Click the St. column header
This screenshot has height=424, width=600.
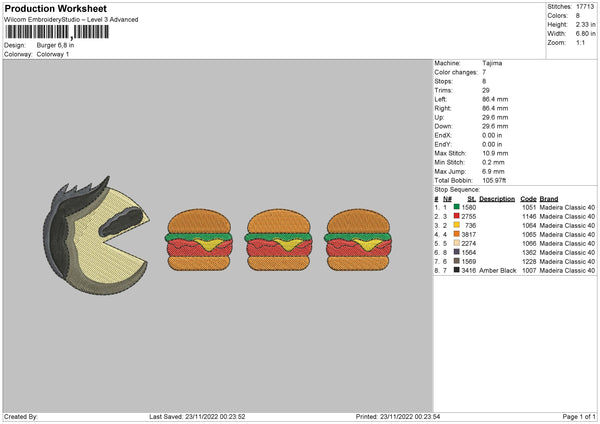[471, 199]
